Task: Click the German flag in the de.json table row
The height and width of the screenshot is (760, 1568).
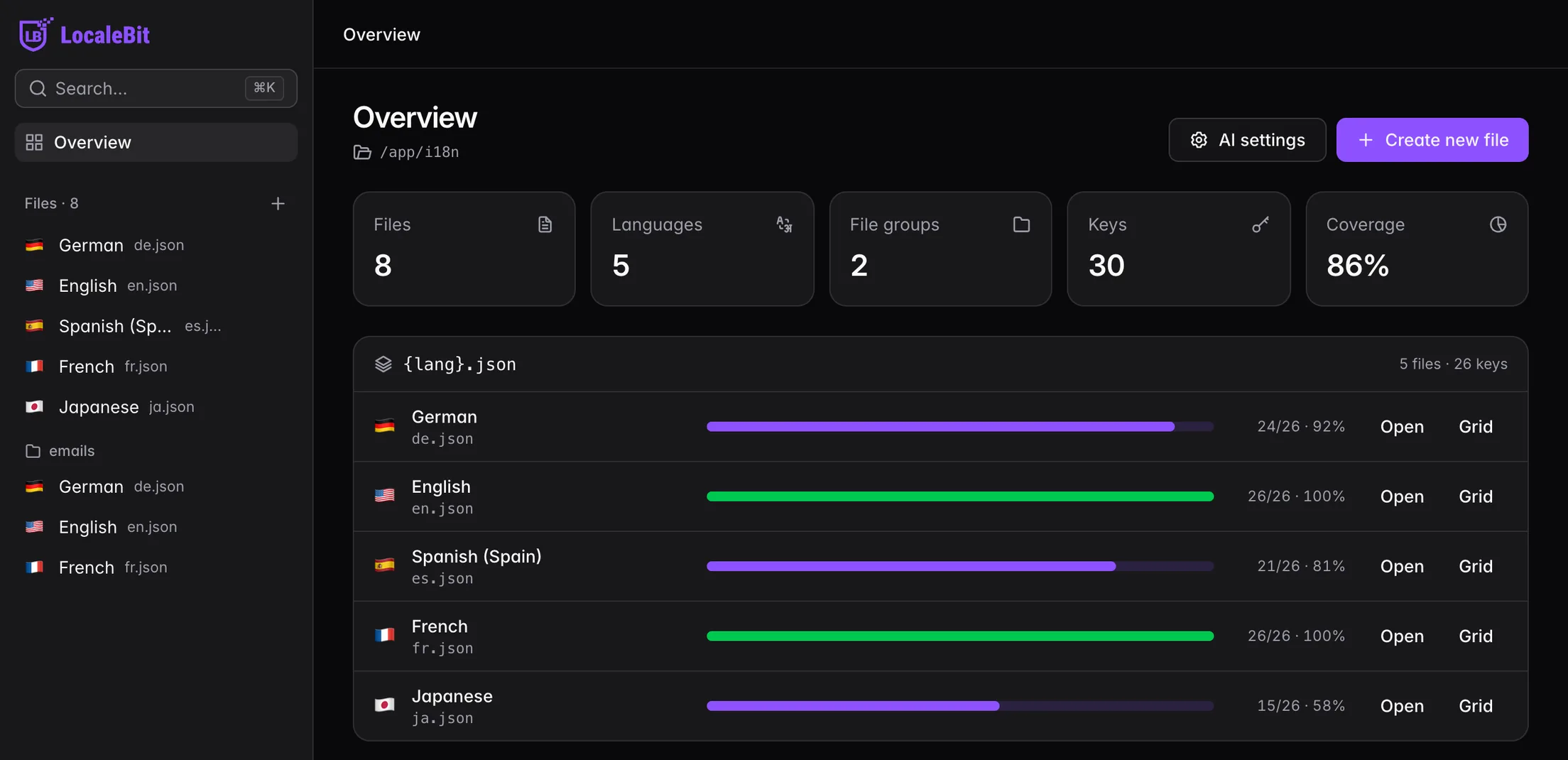Action: (384, 426)
